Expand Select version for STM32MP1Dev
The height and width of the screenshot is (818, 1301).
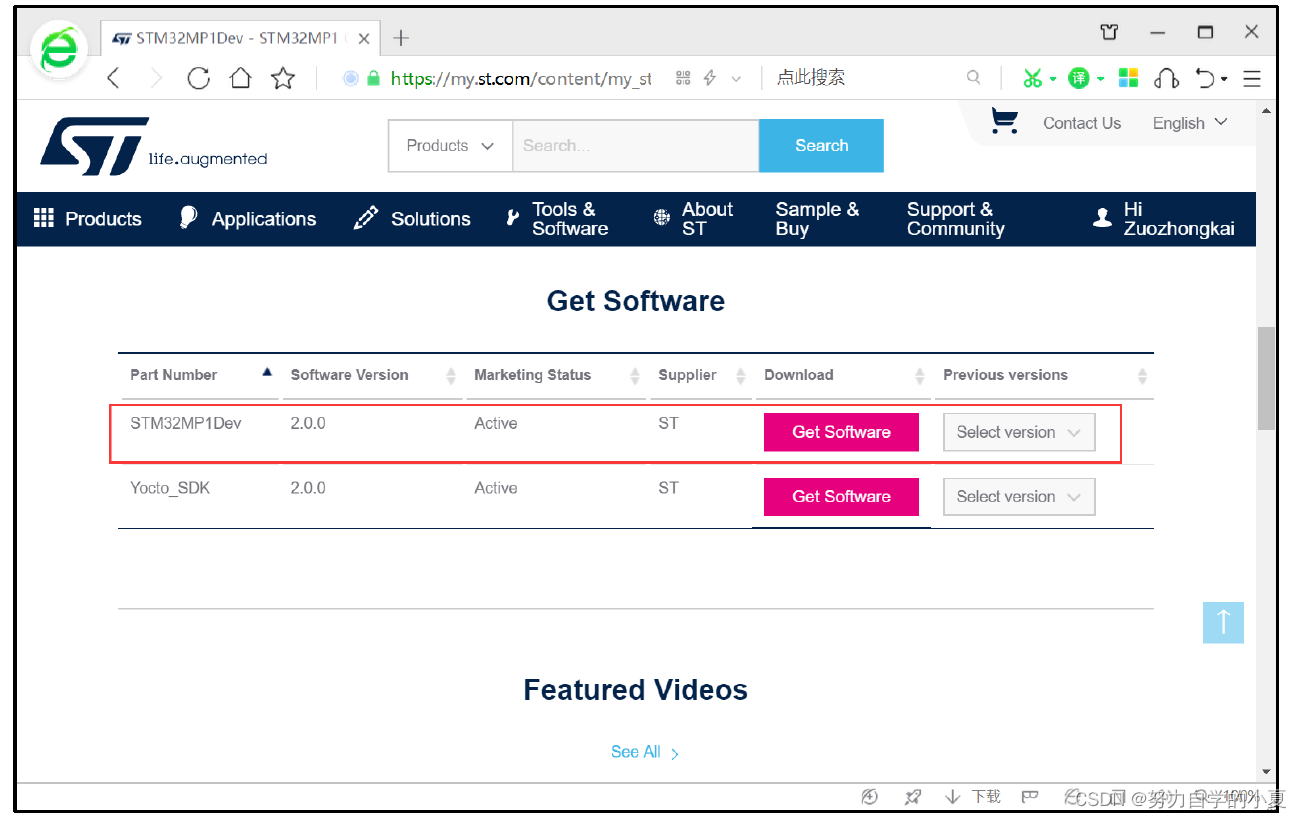pos(1019,432)
